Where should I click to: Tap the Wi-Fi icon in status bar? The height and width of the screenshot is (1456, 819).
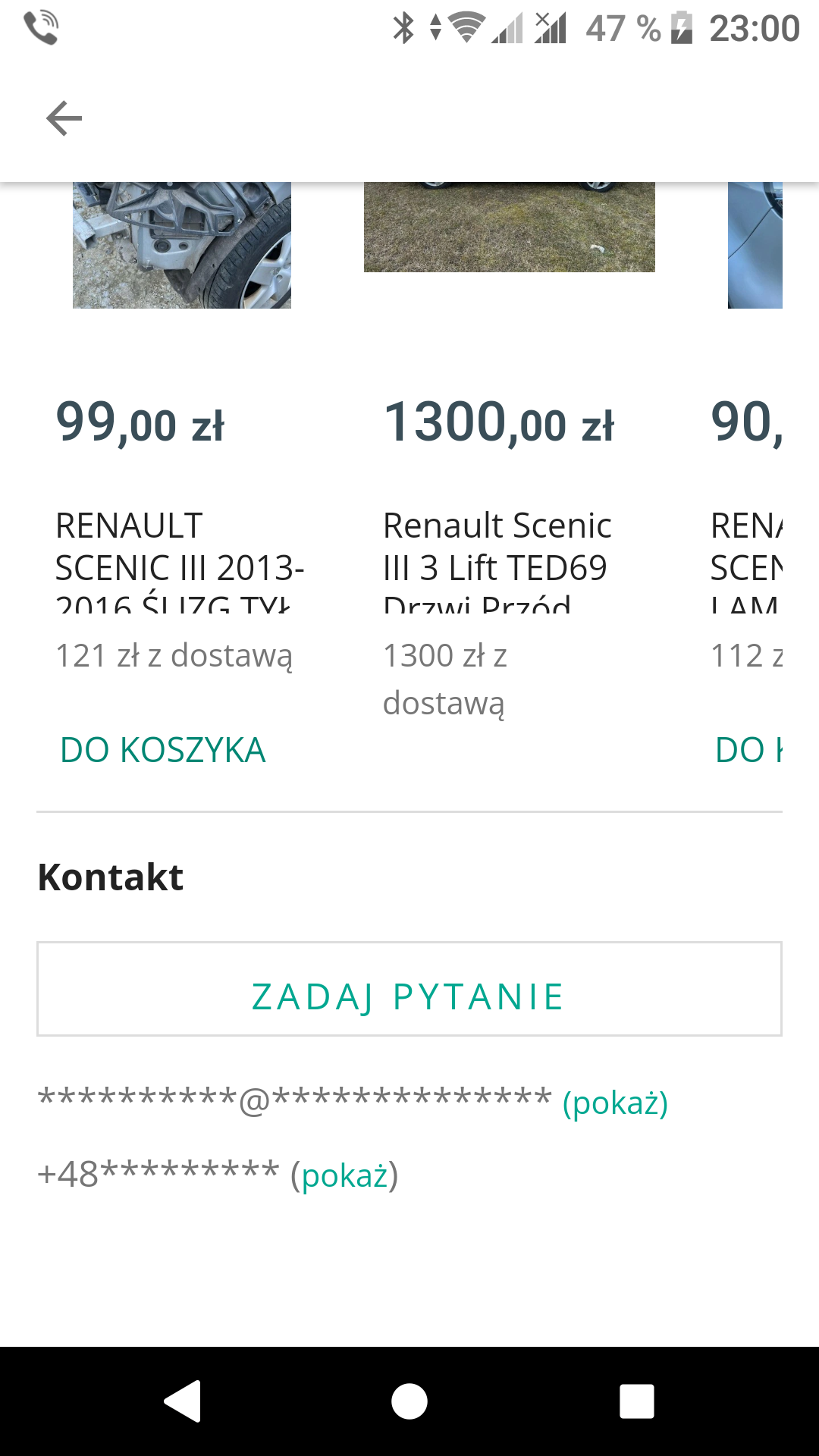(x=466, y=27)
